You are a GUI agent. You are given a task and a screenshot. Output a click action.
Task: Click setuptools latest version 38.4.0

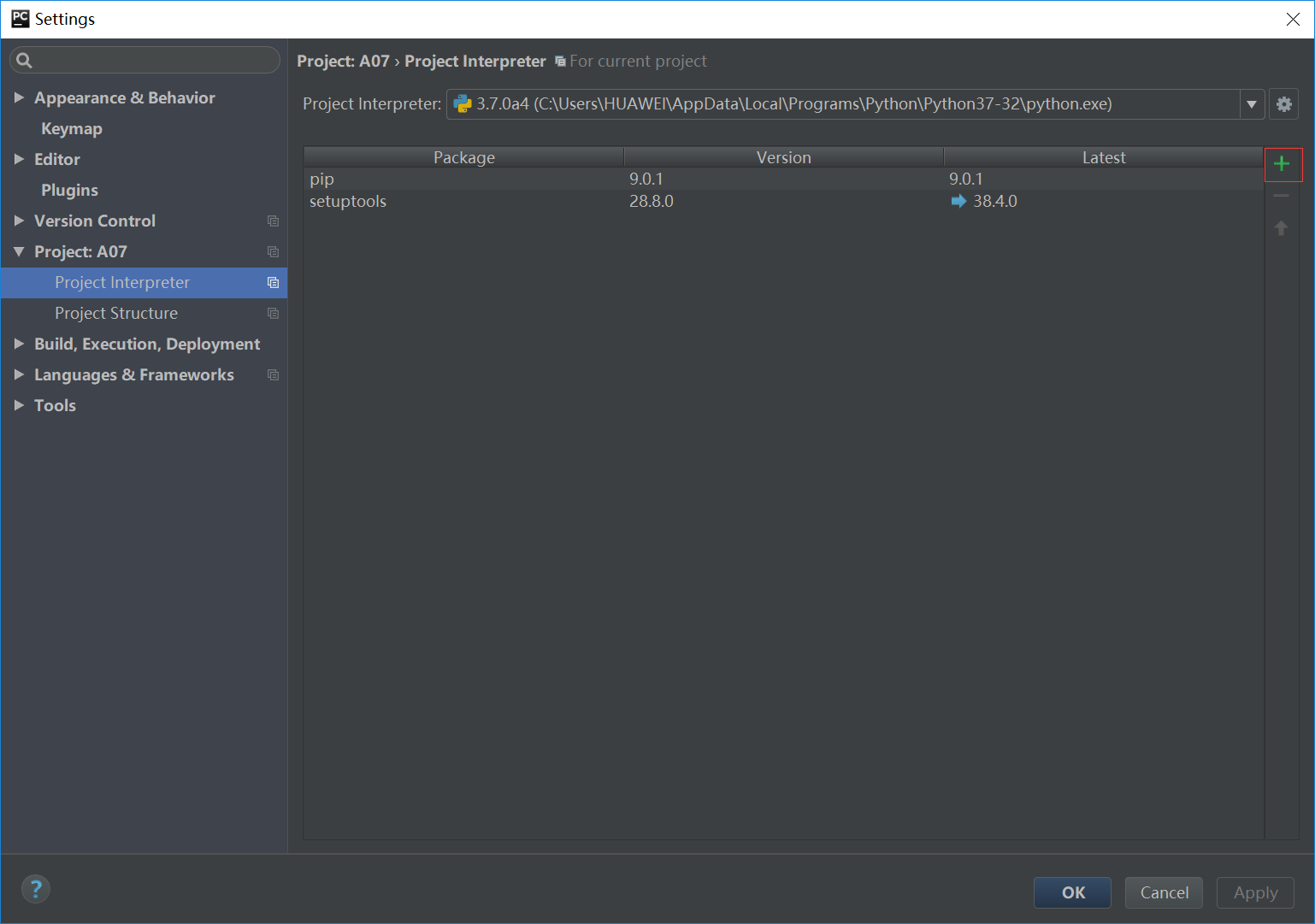(995, 201)
